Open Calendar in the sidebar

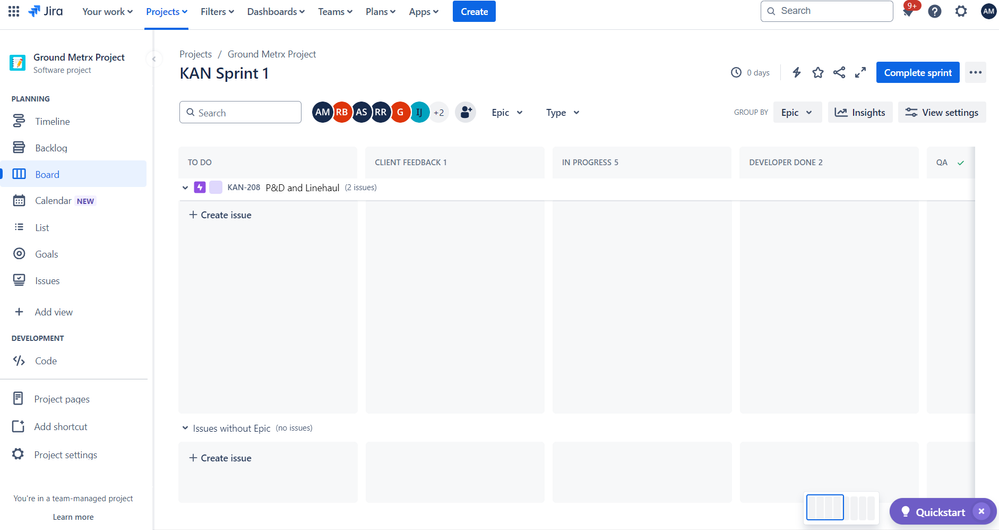tap(73, 201)
